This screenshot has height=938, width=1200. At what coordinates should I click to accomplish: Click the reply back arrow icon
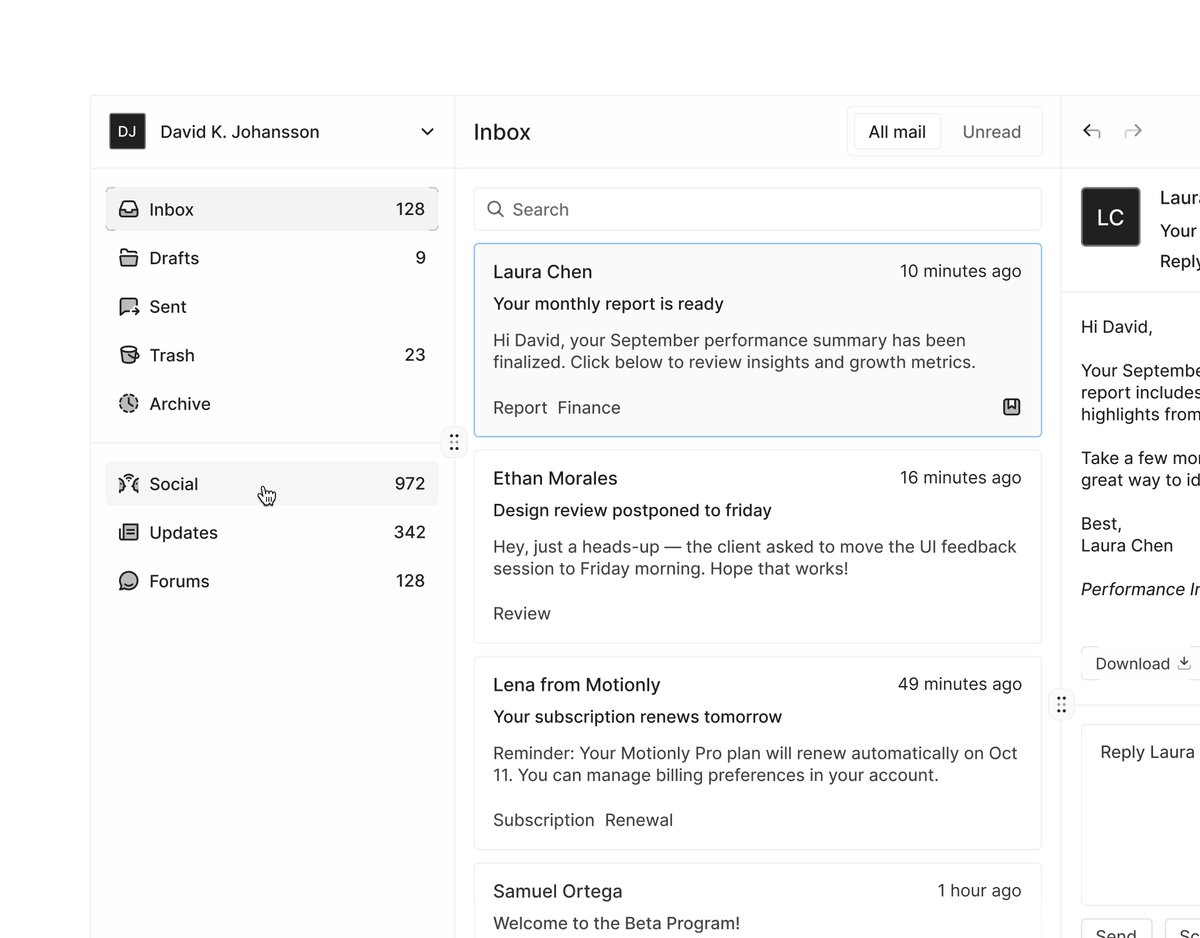click(x=1092, y=131)
